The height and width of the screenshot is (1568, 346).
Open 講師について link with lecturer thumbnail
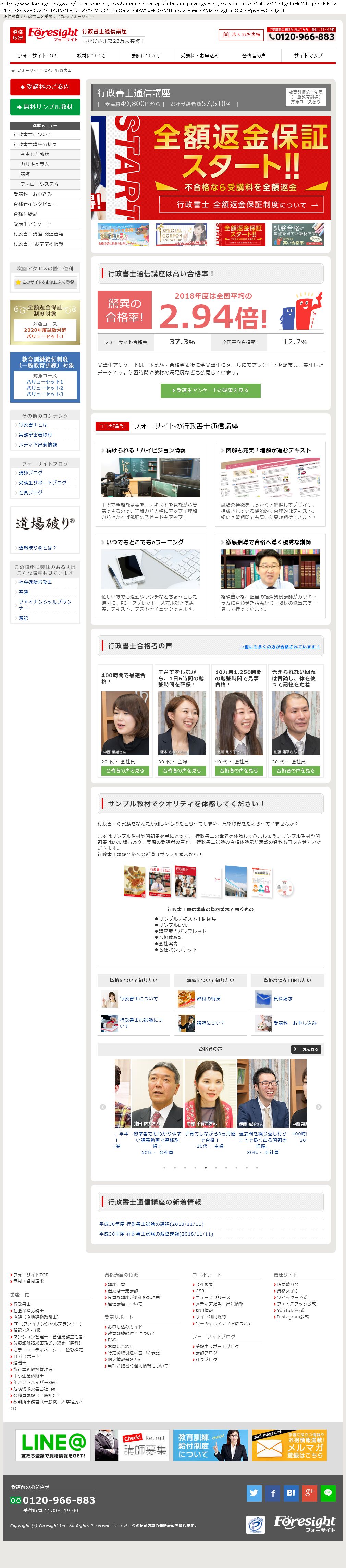tap(202, 1023)
